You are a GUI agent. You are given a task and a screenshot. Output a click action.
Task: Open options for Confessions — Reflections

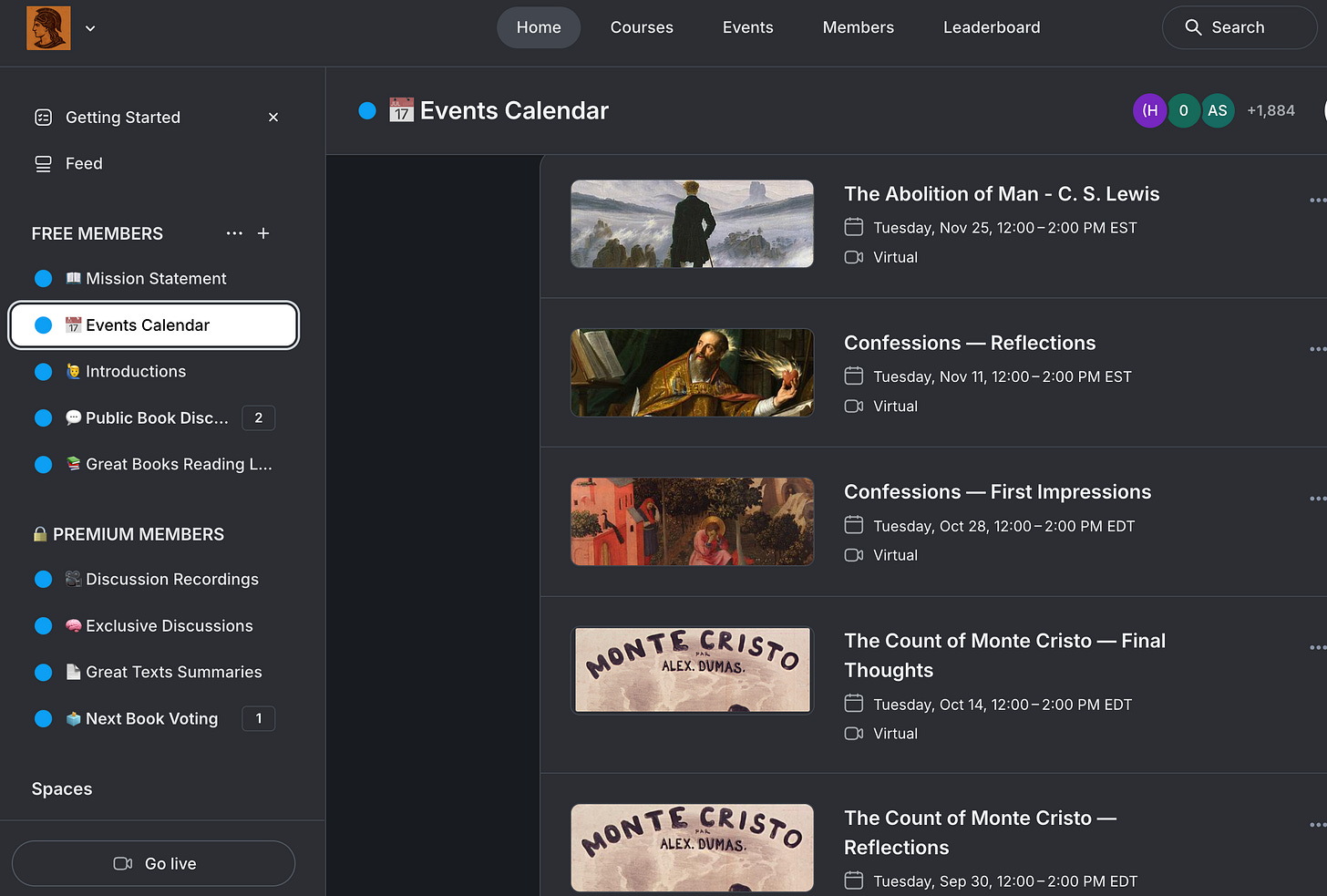click(x=1318, y=349)
